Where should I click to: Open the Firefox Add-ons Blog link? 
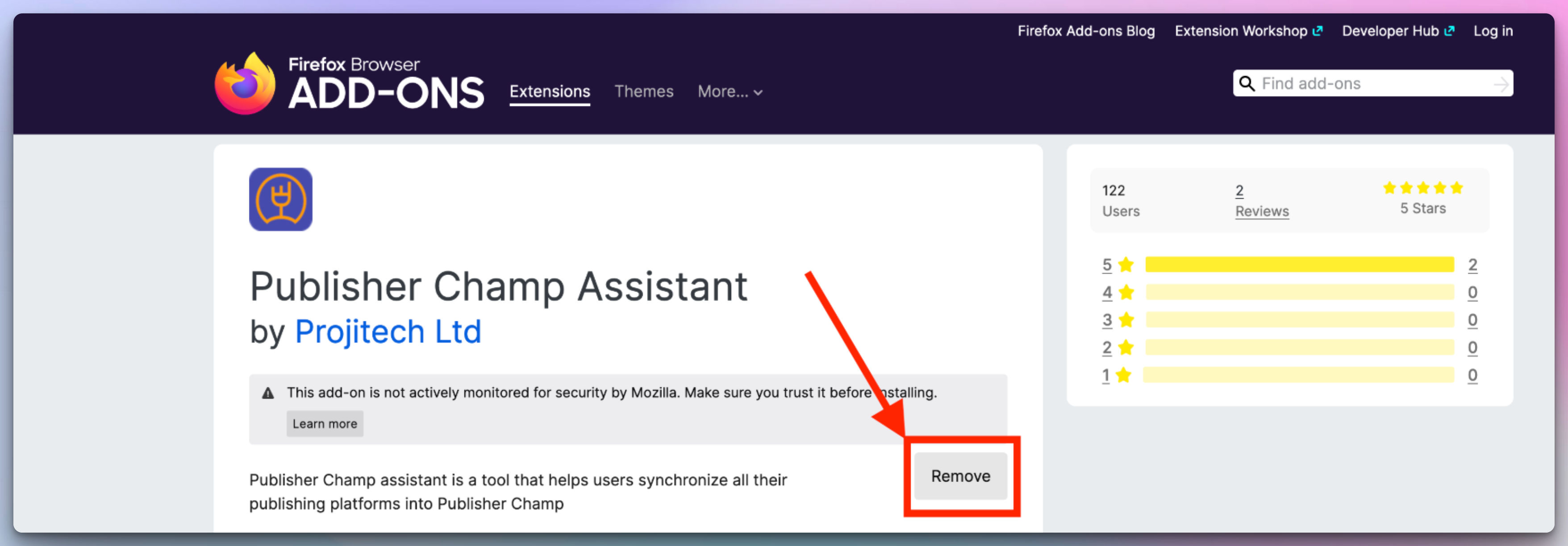(x=1086, y=31)
